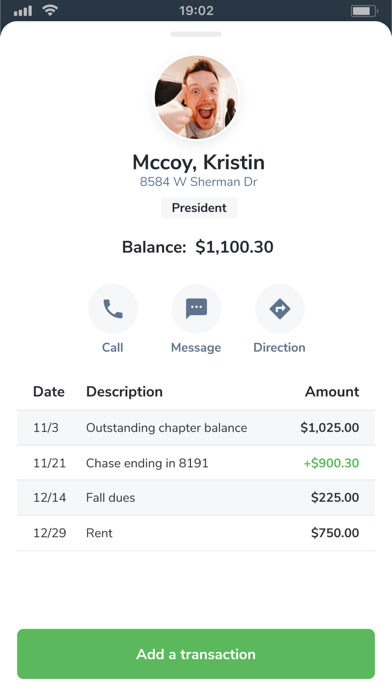Tap the battery indicator icon
The height and width of the screenshot is (696, 392).
pyautogui.click(x=364, y=11)
